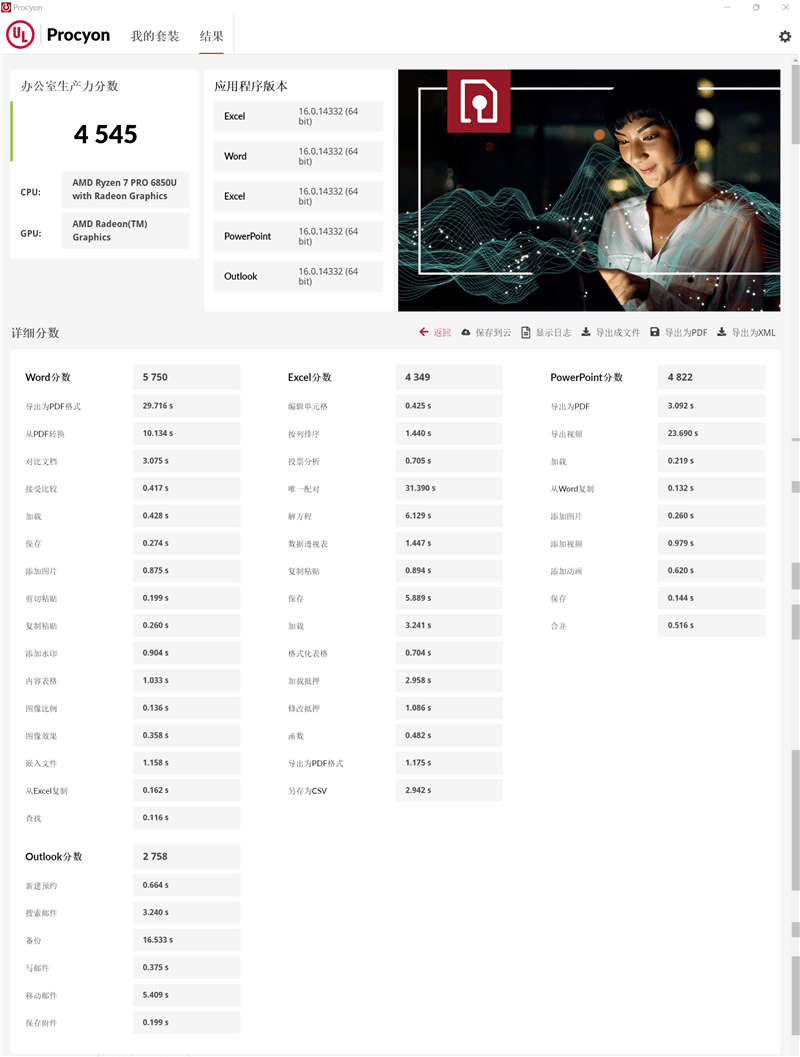
Task: Click the Word 导出为PDF格式 value 29.716 s
Action: tap(187, 406)
